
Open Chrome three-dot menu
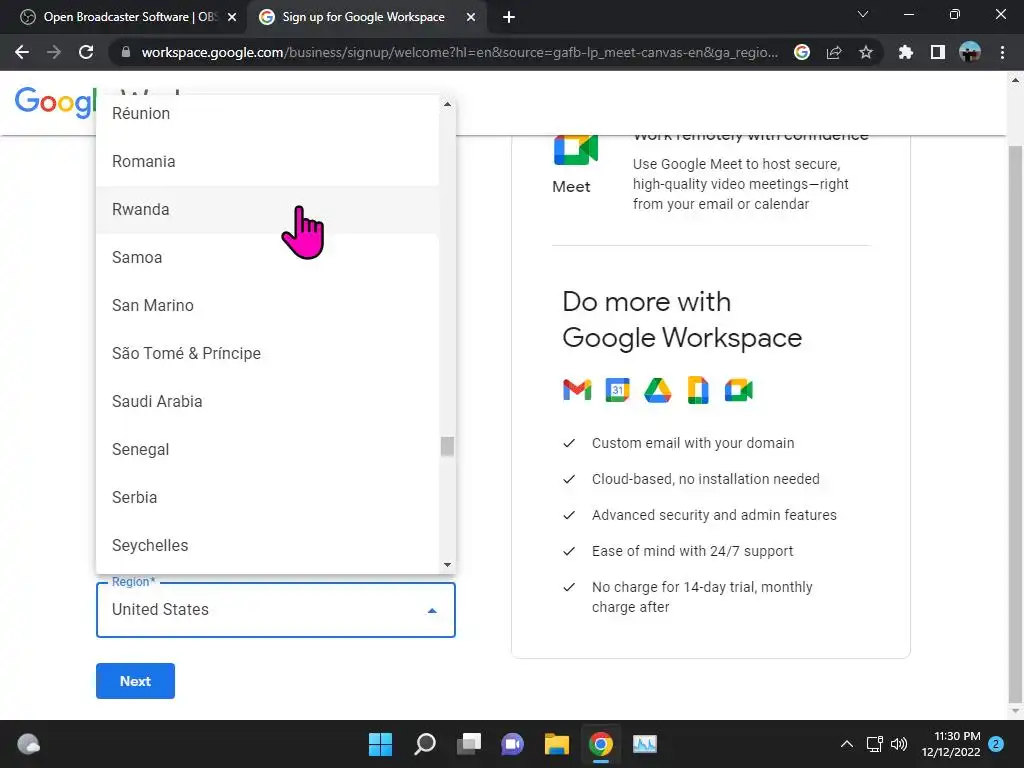[x=1002, y=52]
